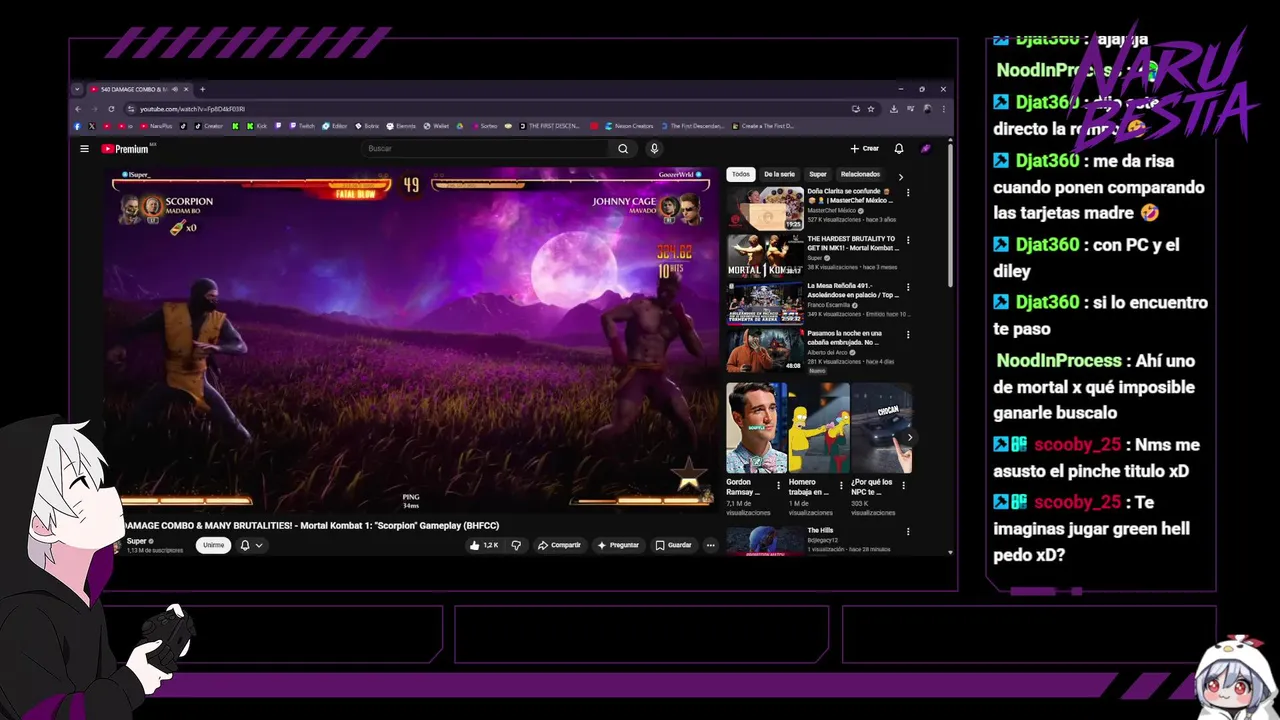Open the Wallet bookmark
This screenshot has width=1280, height=720.
[x=438, y=126]
